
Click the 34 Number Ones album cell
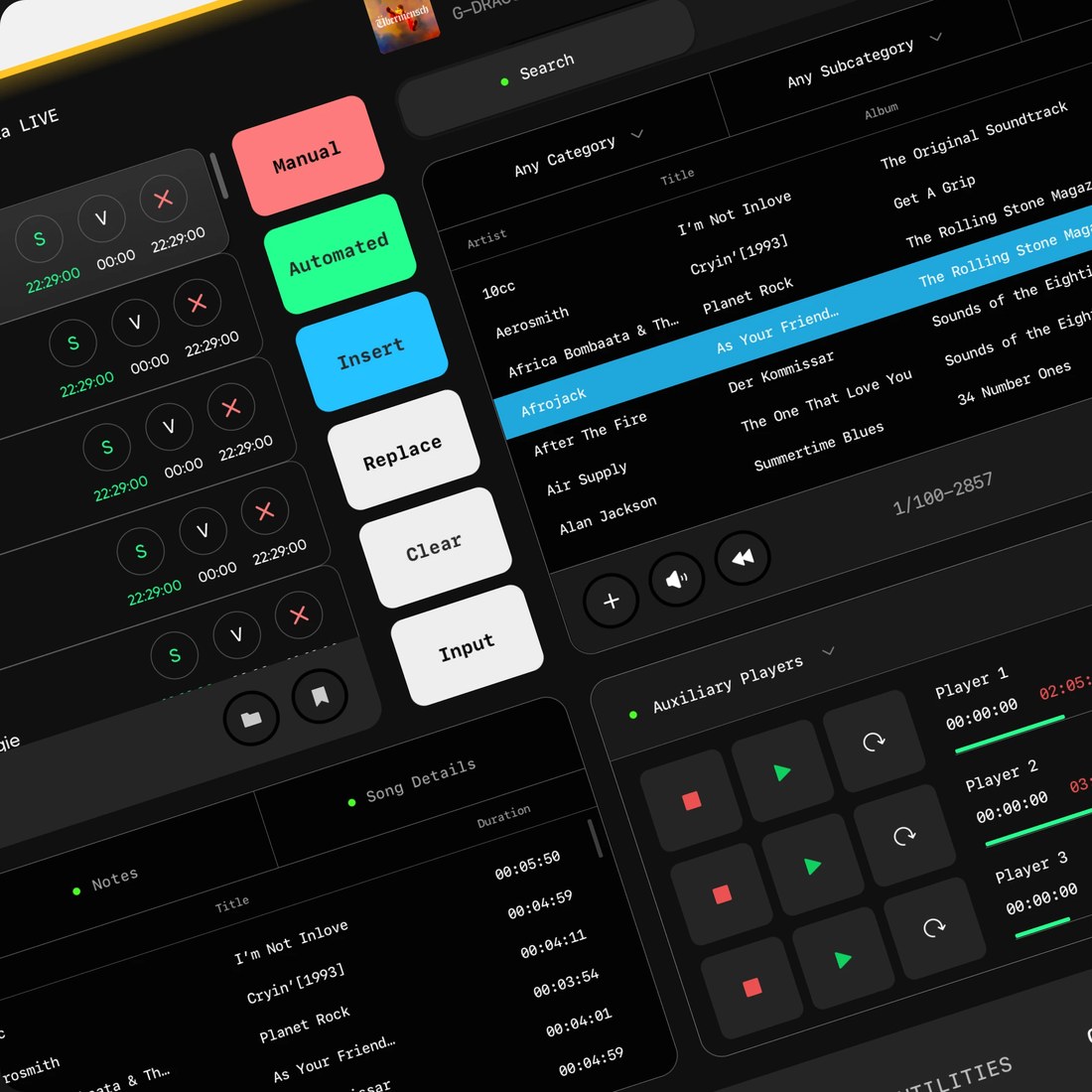pyautogui.click(x=1014, y=383)
